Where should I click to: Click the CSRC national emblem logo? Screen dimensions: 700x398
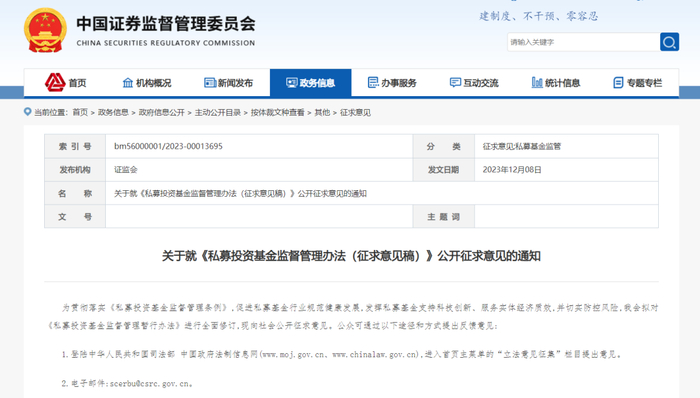(45, 30)
